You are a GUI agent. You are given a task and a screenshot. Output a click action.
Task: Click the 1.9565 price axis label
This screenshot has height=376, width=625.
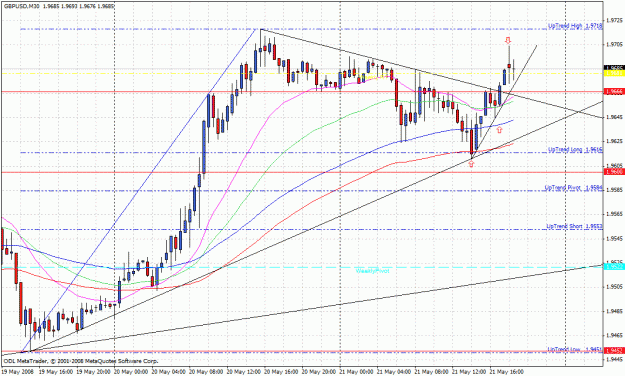coord(615,214)
